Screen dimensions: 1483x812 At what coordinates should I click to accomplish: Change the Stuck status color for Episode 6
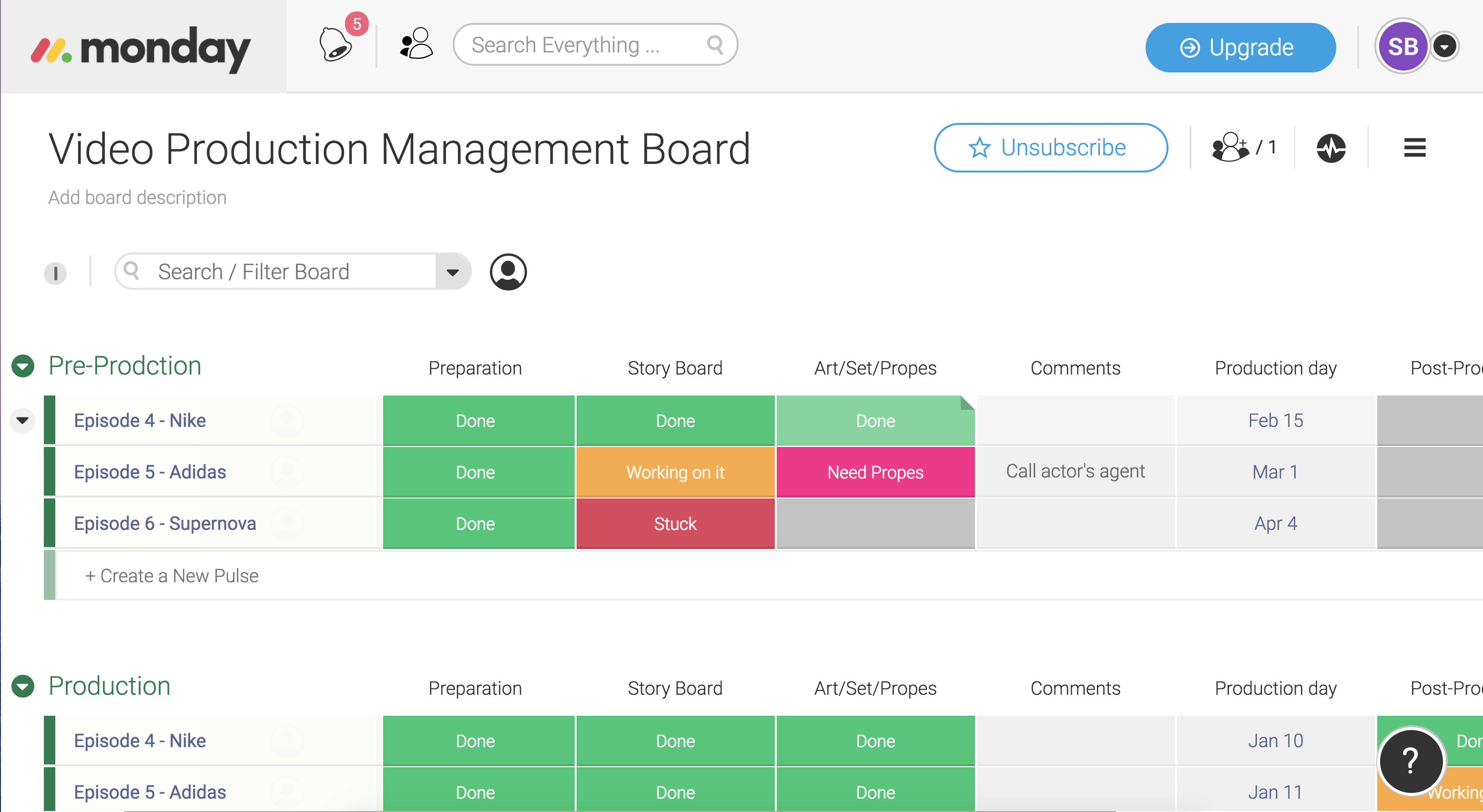tap(675, 523)
